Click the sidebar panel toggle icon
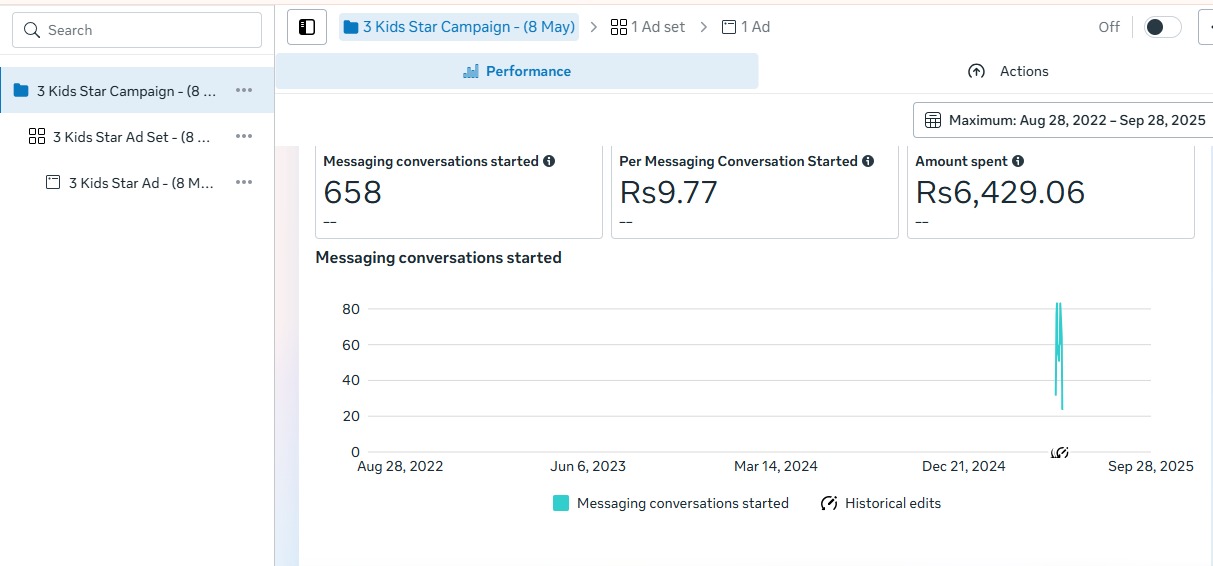Screen dimensions: 1213x566 click(x=307, y=27)
